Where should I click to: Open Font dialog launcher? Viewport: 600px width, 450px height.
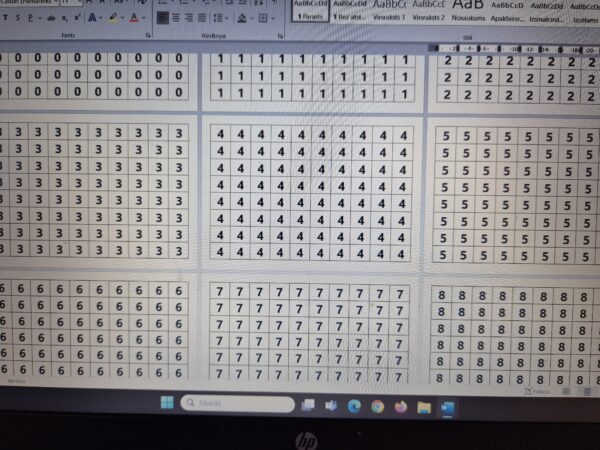pos(148,36)
